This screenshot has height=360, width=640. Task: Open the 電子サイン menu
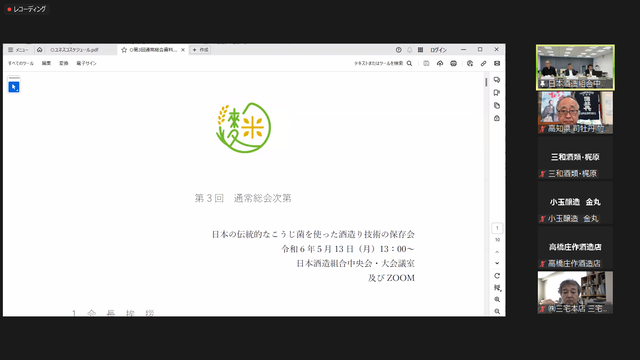(86, 63)
